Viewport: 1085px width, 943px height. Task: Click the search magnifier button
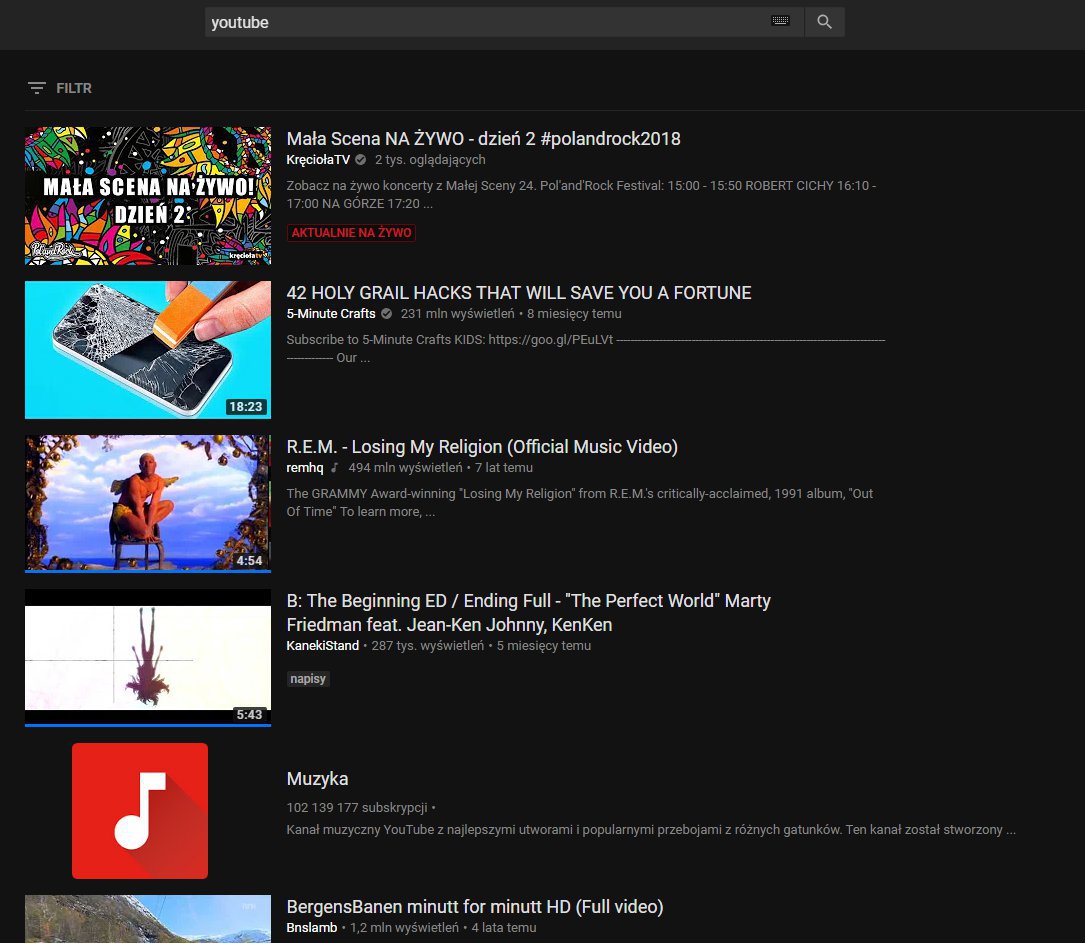pyautogui.click(x=824, y=22)
